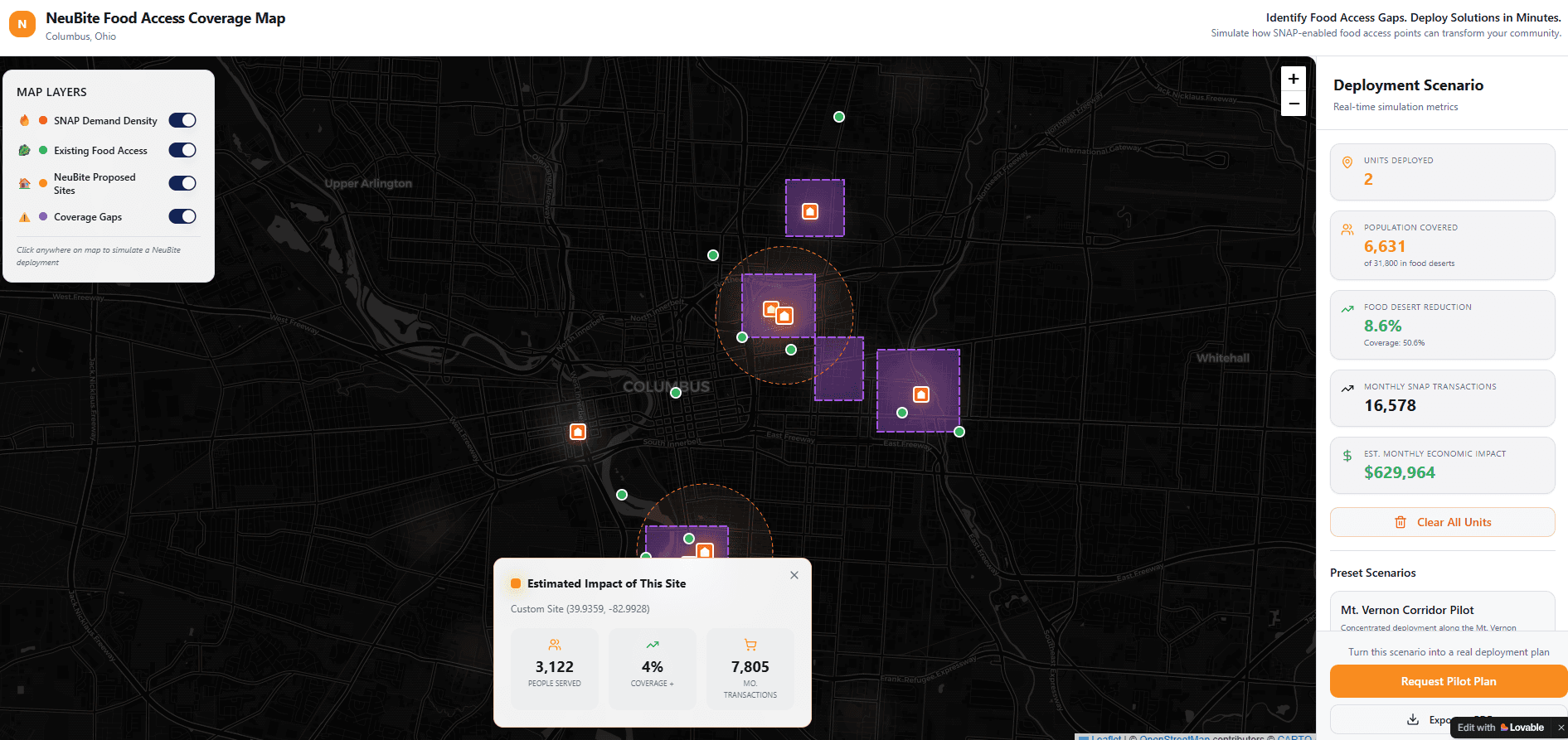
Task: Close the Estimated Impact popup
Action: 794,575
